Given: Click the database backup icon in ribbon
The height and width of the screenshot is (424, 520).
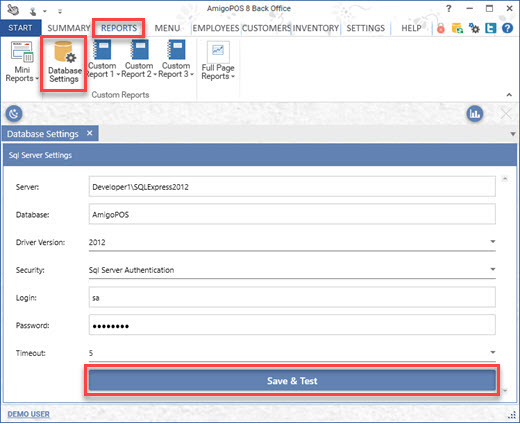Looking at the screenshot, I should tap(457, 28).
